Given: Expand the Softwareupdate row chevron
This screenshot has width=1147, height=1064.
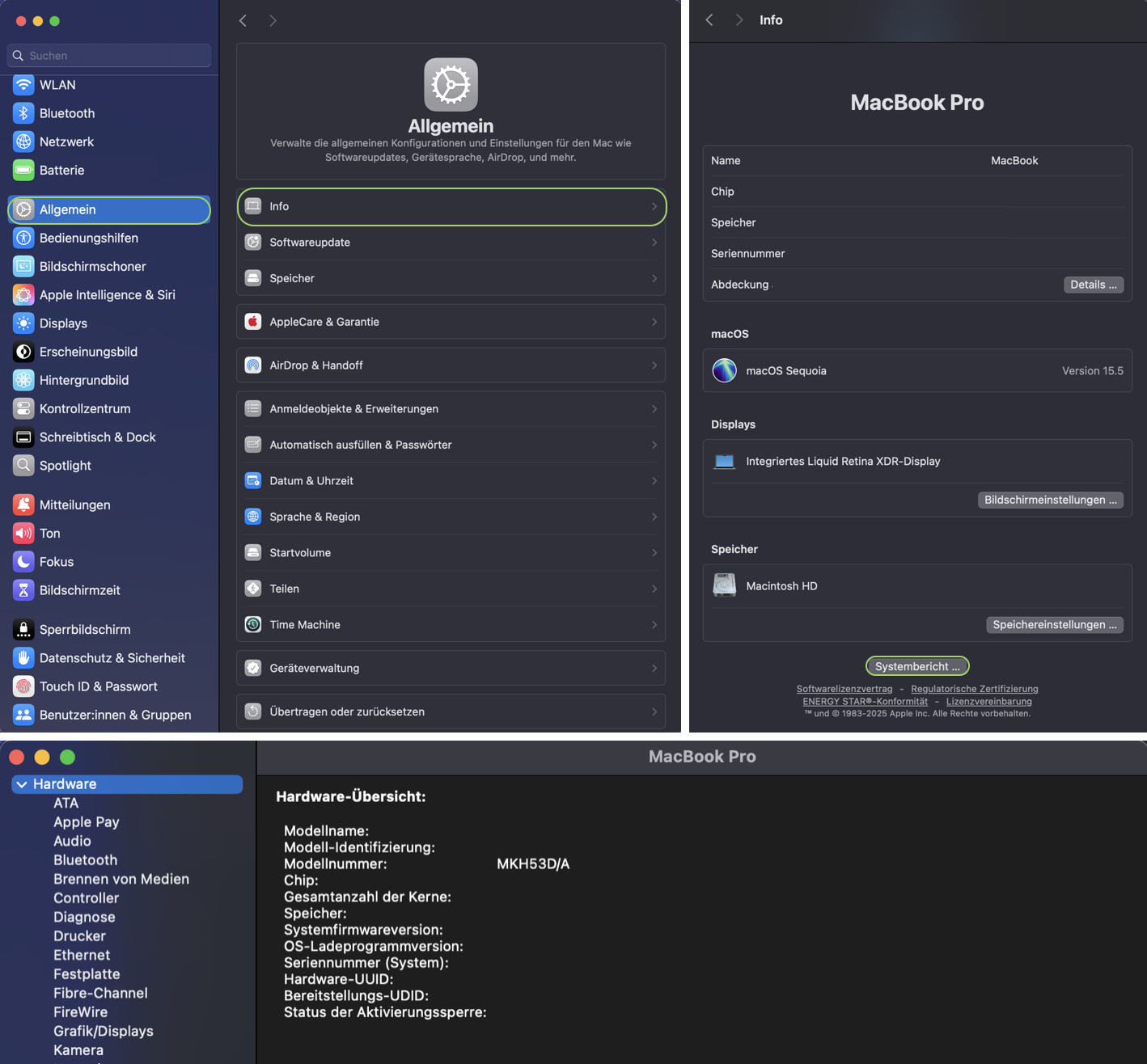Looking at the screenshot, I should (654, 243).
